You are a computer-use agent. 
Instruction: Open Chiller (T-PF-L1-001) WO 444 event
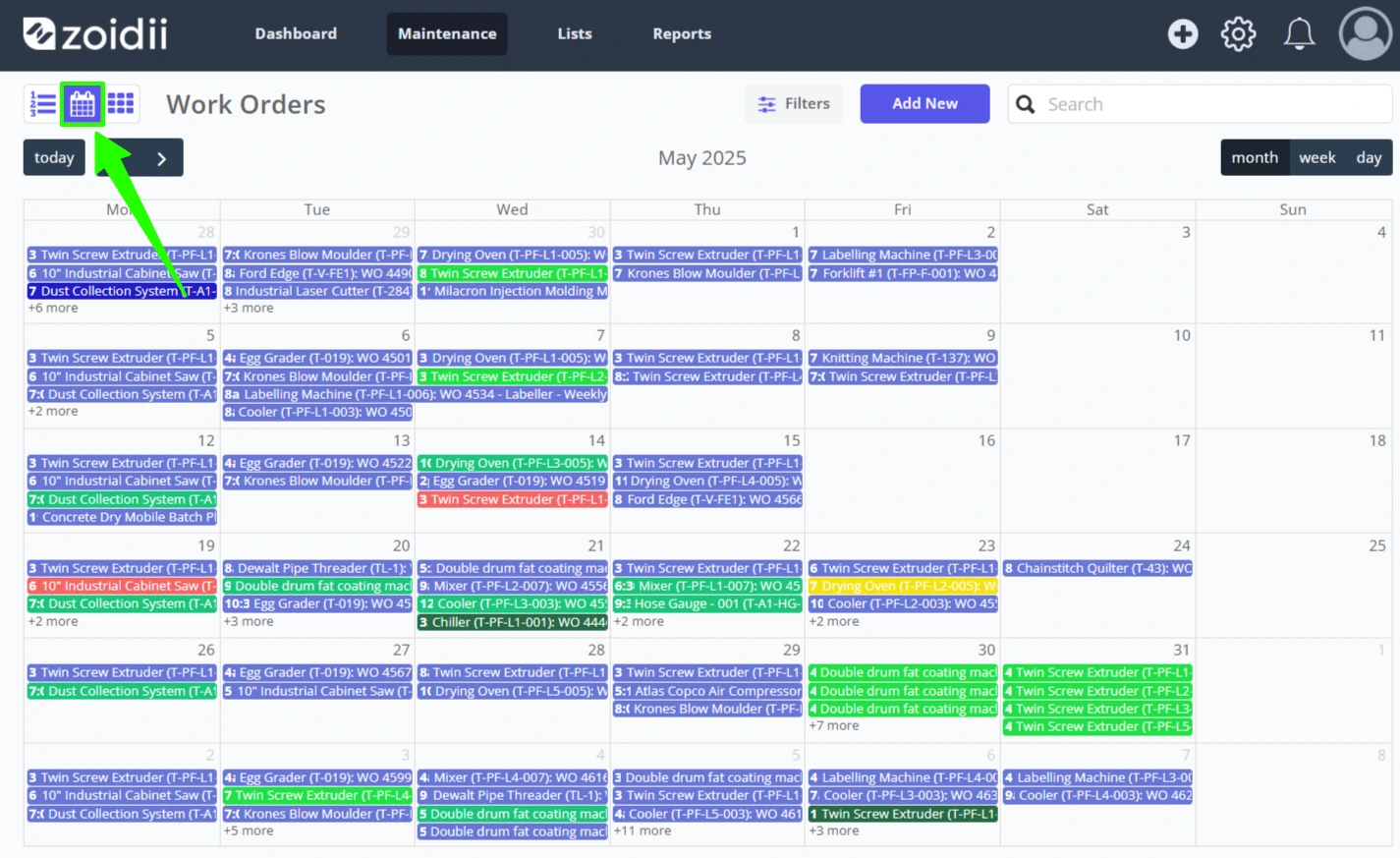click(x=513, y=622)
